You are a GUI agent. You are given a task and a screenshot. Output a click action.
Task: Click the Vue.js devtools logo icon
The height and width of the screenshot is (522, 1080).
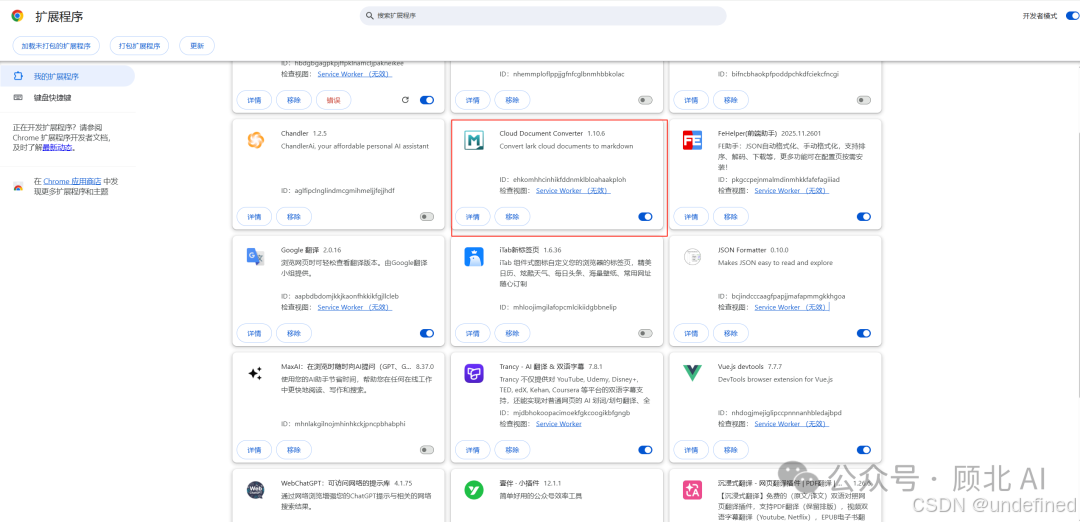coord(692,374)
